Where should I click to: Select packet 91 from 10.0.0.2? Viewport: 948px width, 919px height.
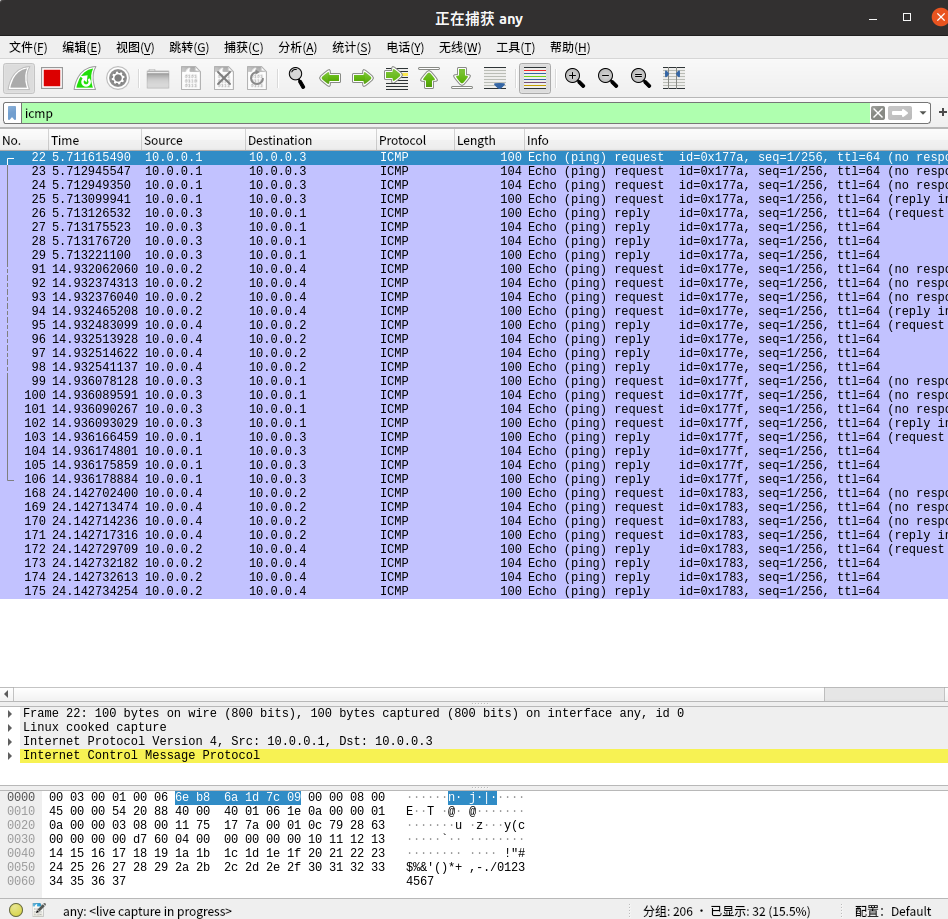[x=474, y=269]
